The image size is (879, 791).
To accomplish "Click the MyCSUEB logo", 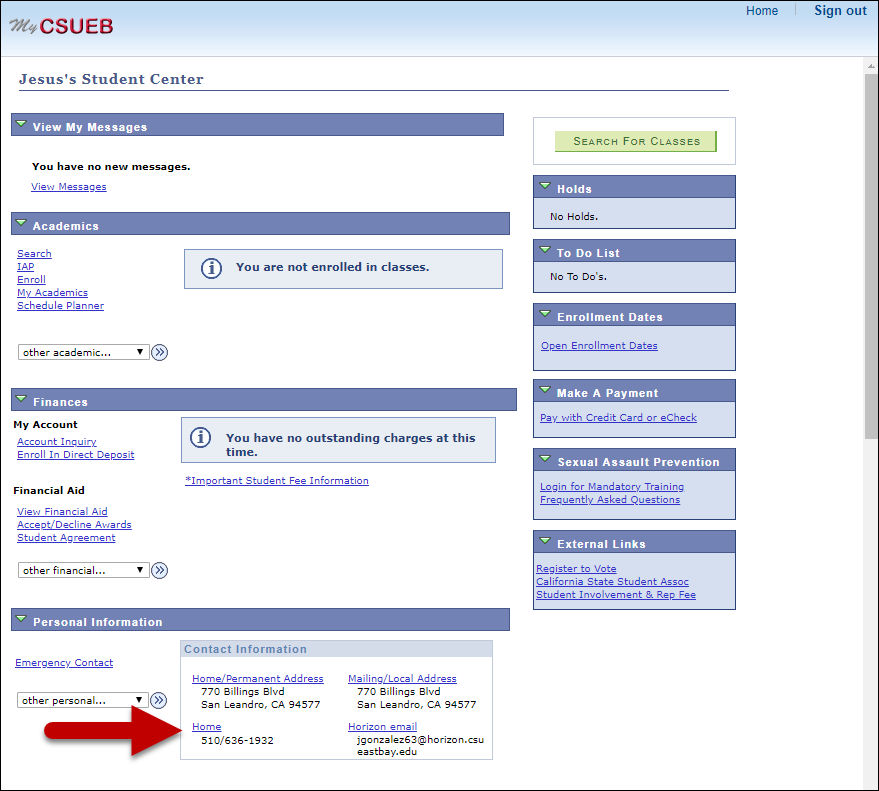I will point(61,26).
